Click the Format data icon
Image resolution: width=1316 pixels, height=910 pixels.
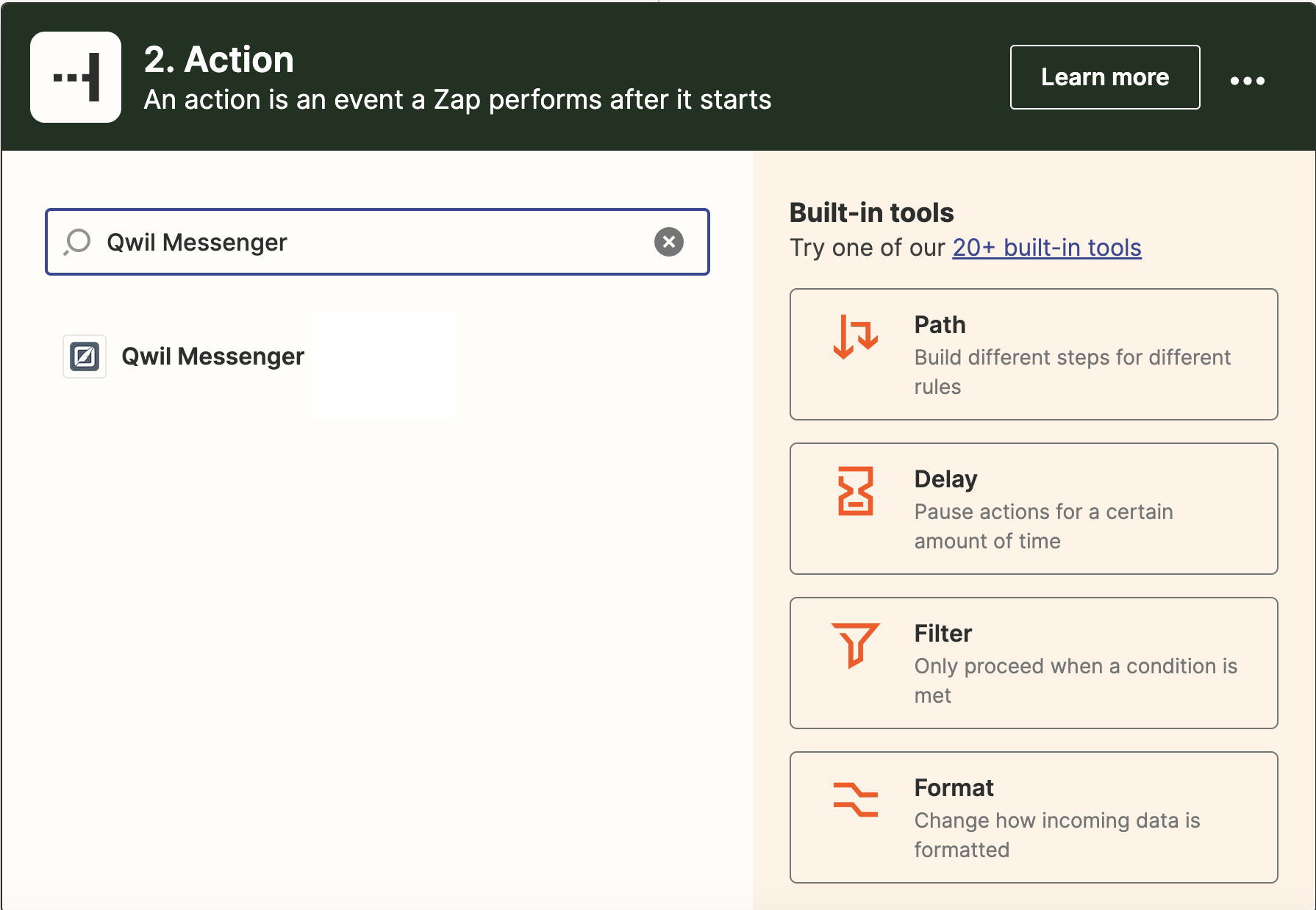(x=855, y=799)
